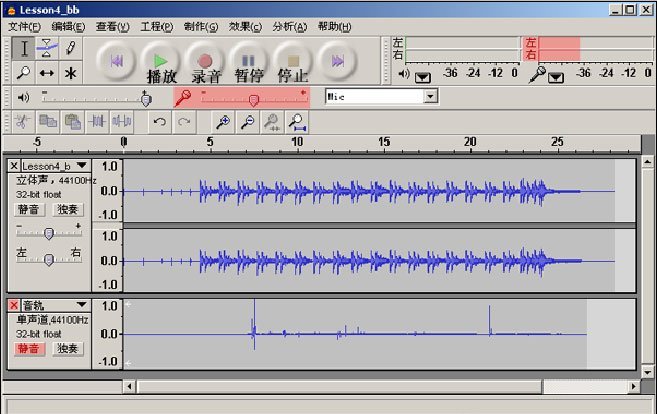Viewport: 657px width, 414px height.
Task: Skip to start of the audio
Action: 116,62
